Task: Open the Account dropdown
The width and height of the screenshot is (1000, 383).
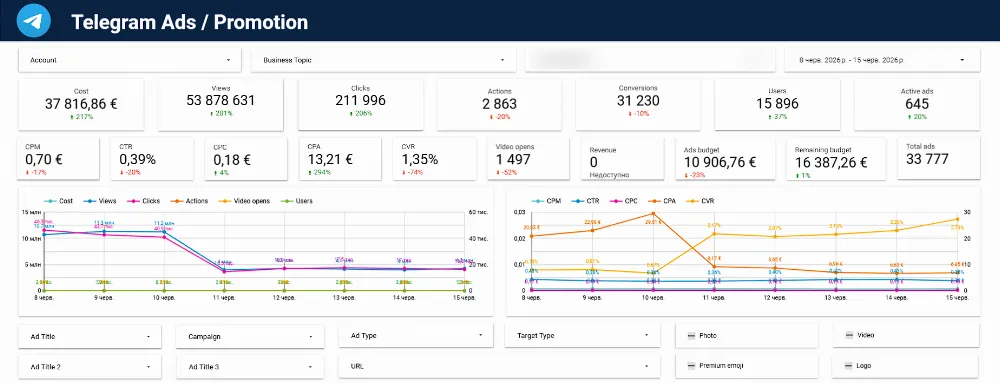Action: (130, 60)
